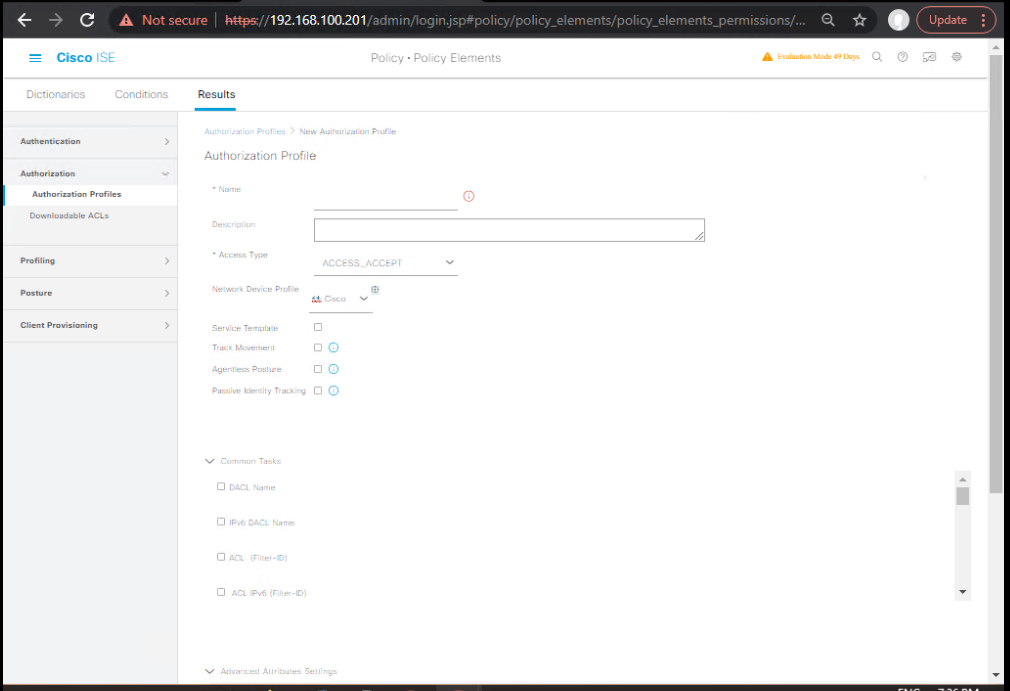Show info for Agentless Posture
Image resolution: width=1010 pixels, height=691 pixels.
pos(334,369)
